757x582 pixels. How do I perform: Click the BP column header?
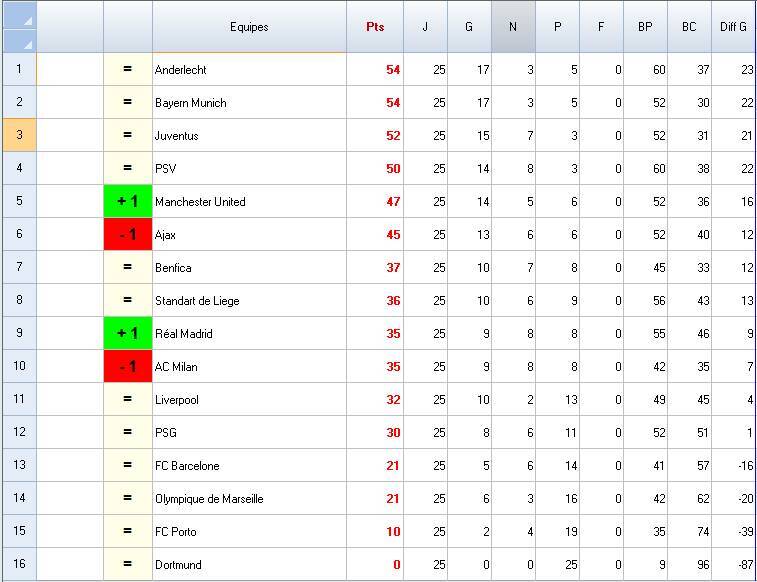645,27
